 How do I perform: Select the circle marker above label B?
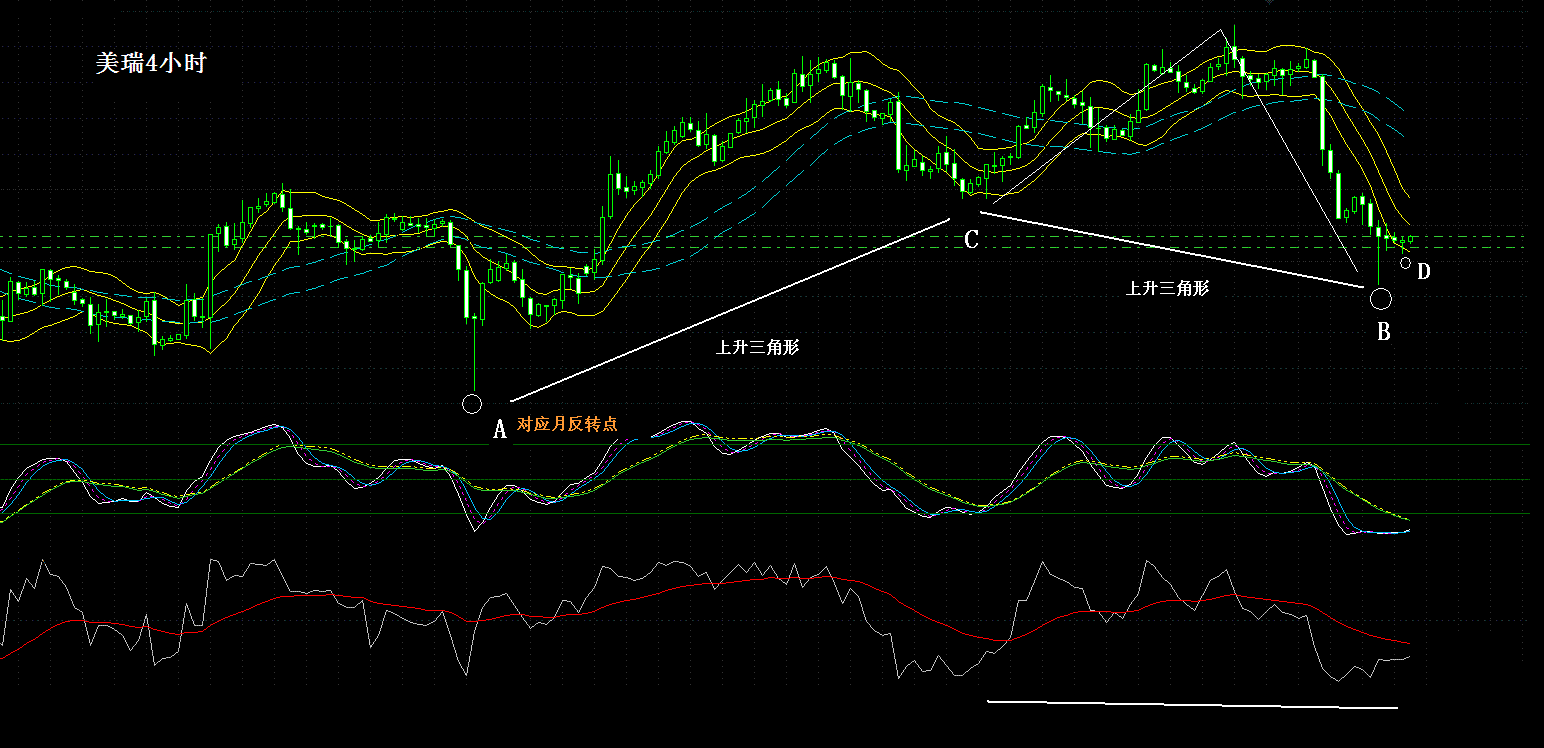coord(1381,298)
